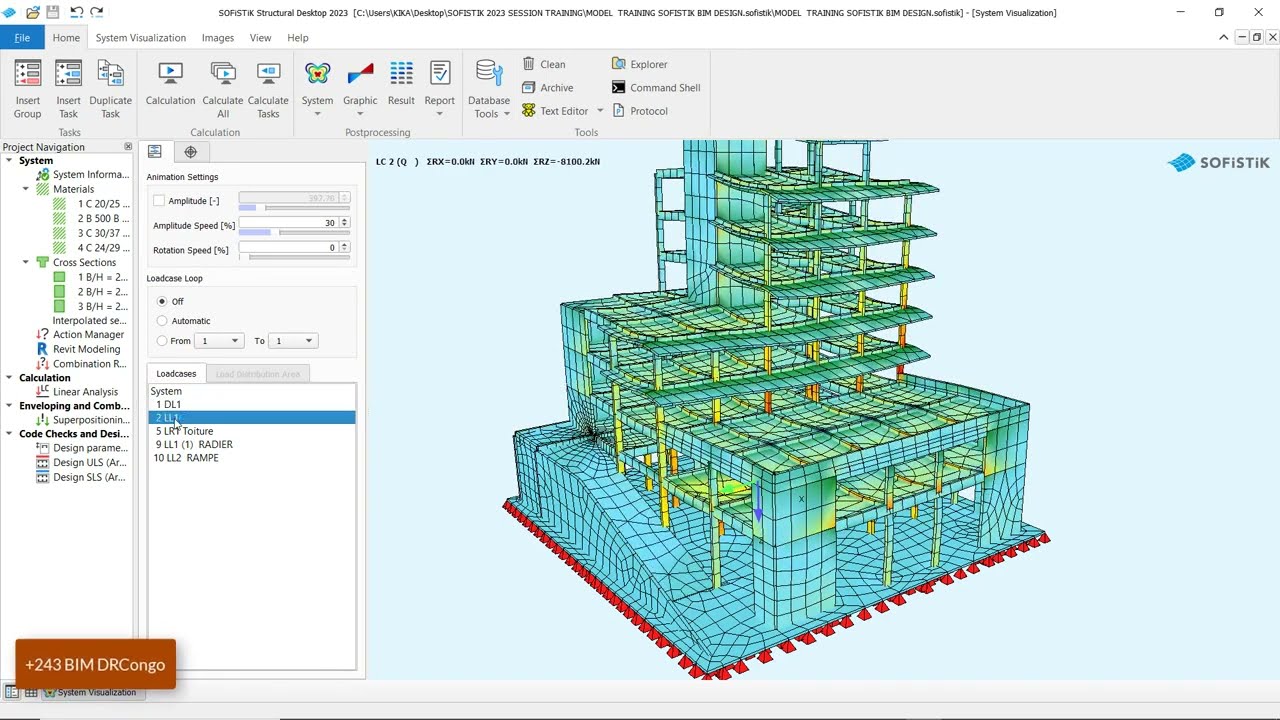Click the Calculate Tasks icon

(x=268, y=74)
